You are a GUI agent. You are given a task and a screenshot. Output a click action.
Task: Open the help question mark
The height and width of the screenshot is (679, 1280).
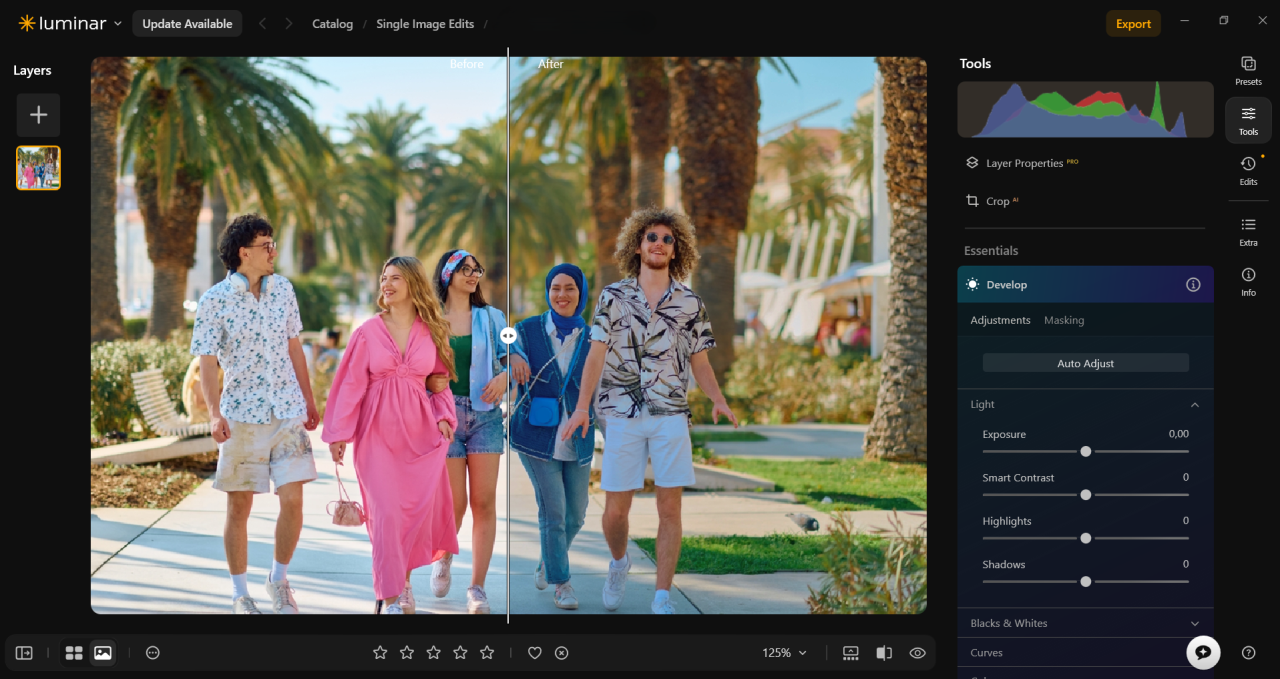1248,652
